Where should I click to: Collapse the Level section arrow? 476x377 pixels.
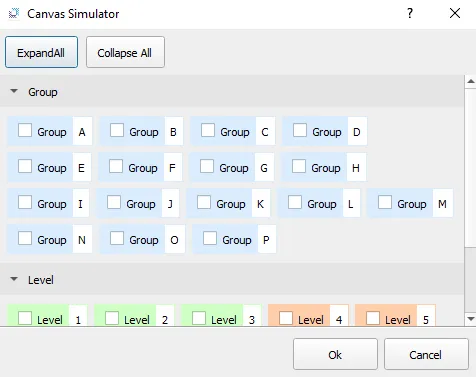(14, 279)
